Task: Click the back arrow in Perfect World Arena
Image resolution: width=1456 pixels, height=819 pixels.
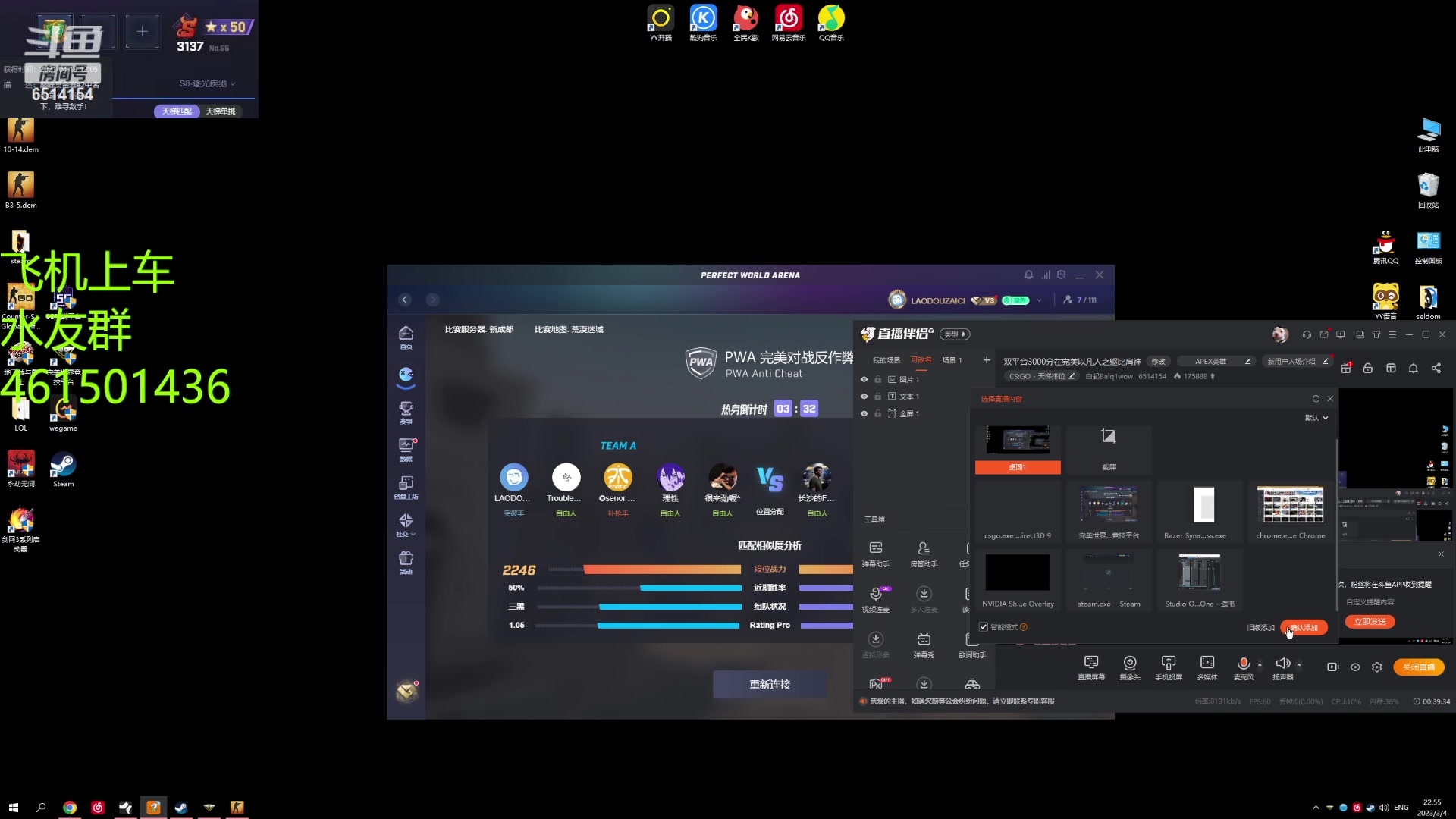Action: click(x=405, y=300)
